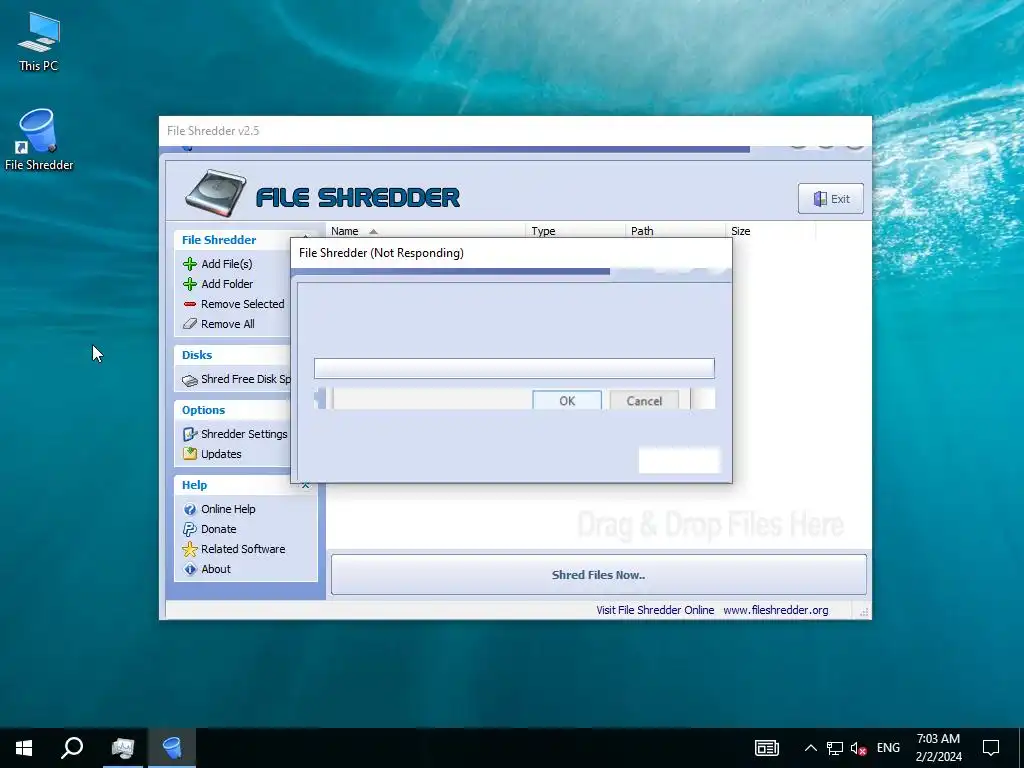Screen dimensions: 1024x768
Task: Open Online Help
Action: [229, 509]
